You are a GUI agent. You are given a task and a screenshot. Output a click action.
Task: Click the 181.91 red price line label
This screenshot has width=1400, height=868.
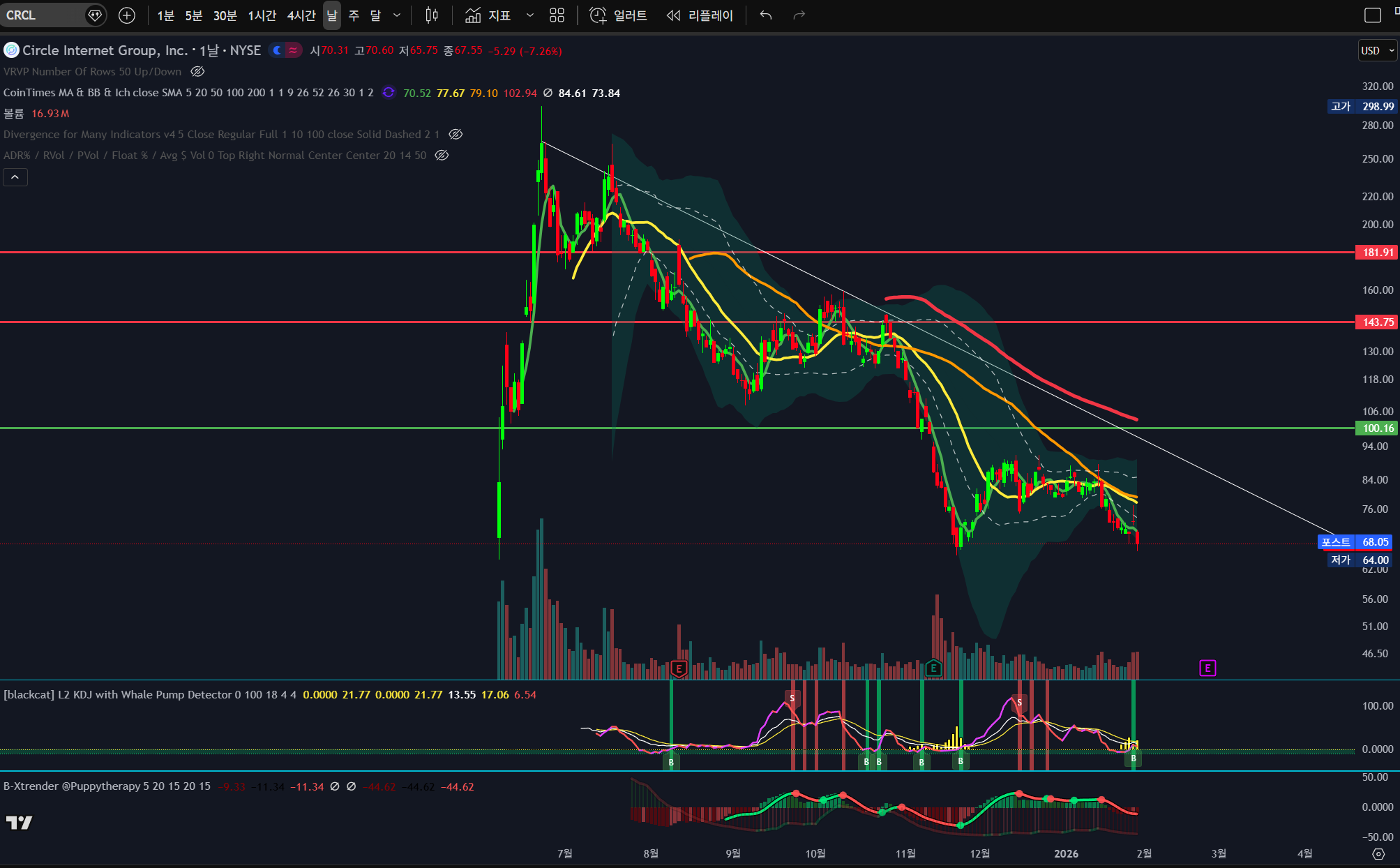[x=1377, y=253]
